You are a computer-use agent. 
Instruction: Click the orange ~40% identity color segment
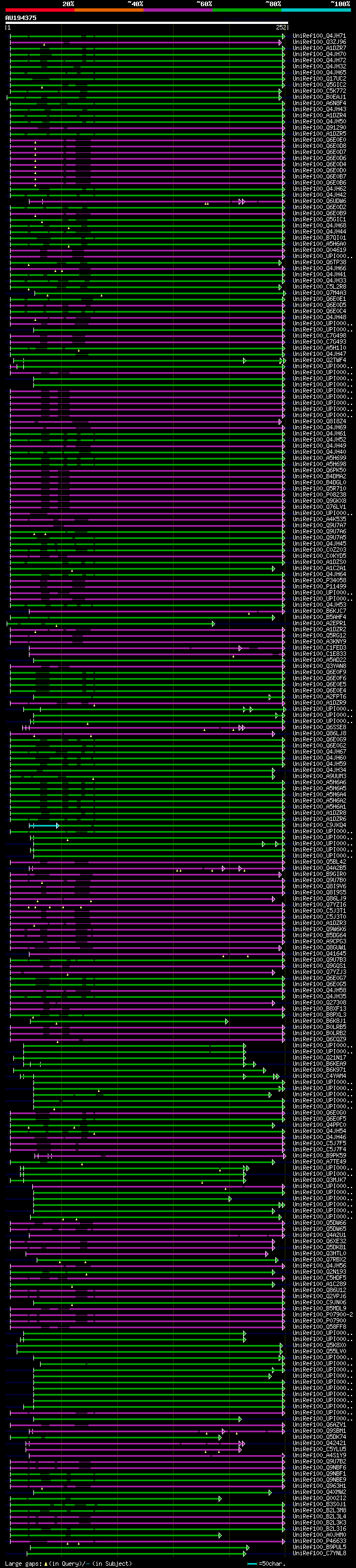109,10
